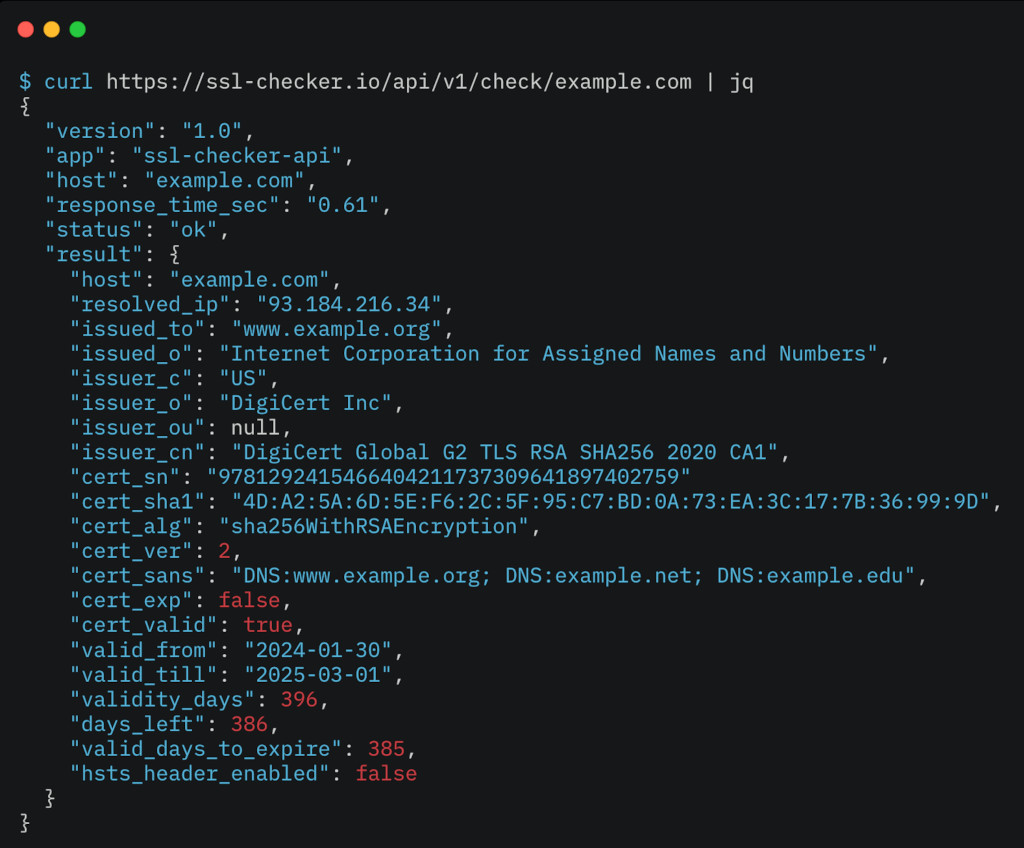The image size is (1024, 848).
Task: Click the red close window button
Action: click(x=26, y=30)
